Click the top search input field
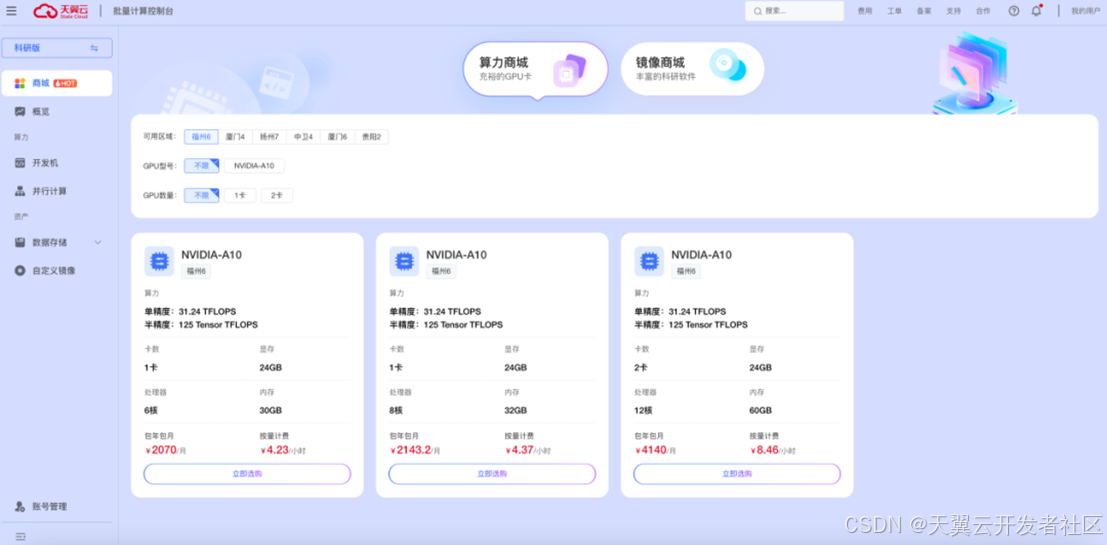Image resolution: width=1107 pixels, height=545 pixels. 795,11
